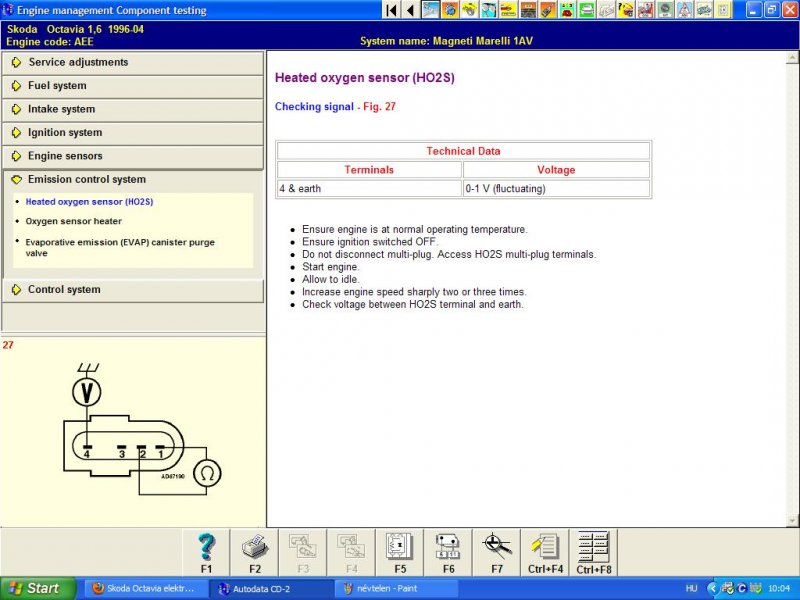This screenshot has width=800, height=600.
Task: Click 'Heated oxygen sensor (HO2S)' page title
Action: (x=364, y=78)
